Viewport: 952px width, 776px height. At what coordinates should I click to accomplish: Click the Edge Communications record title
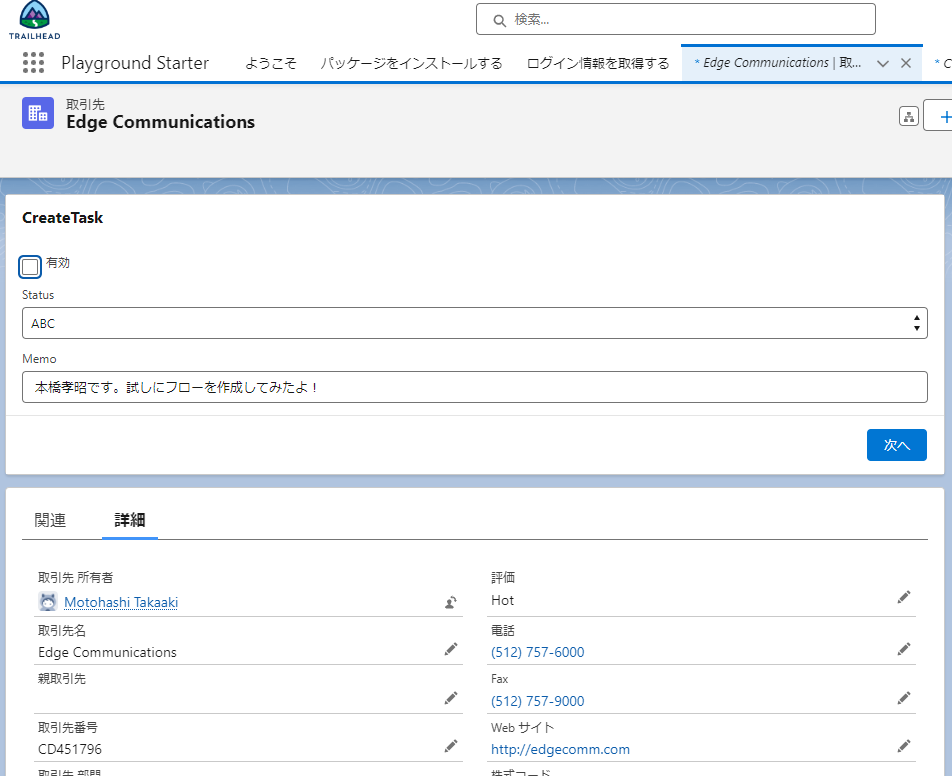click(x=160, y=122)
